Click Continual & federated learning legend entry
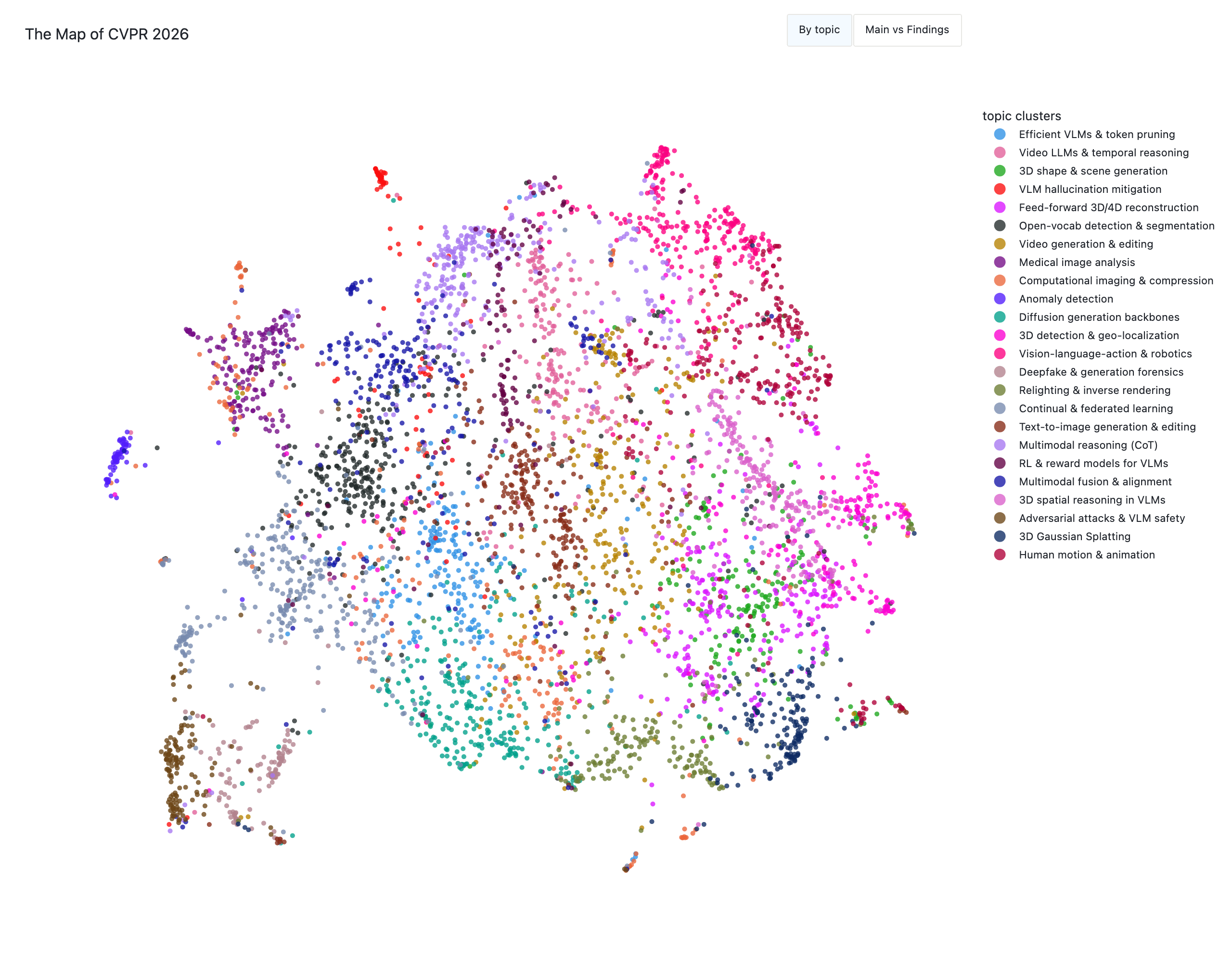 point(1083,408)
